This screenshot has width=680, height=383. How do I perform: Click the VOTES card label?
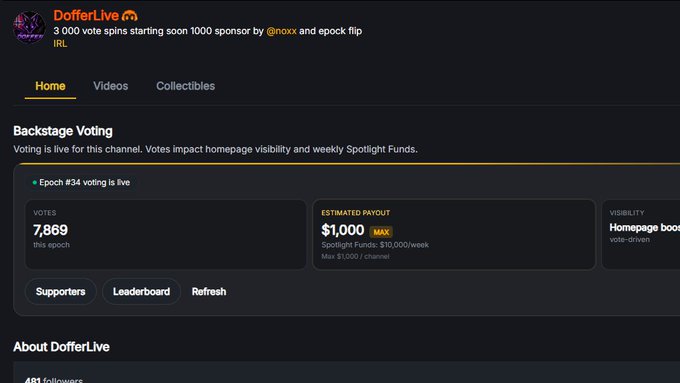(x=45, y=213)
